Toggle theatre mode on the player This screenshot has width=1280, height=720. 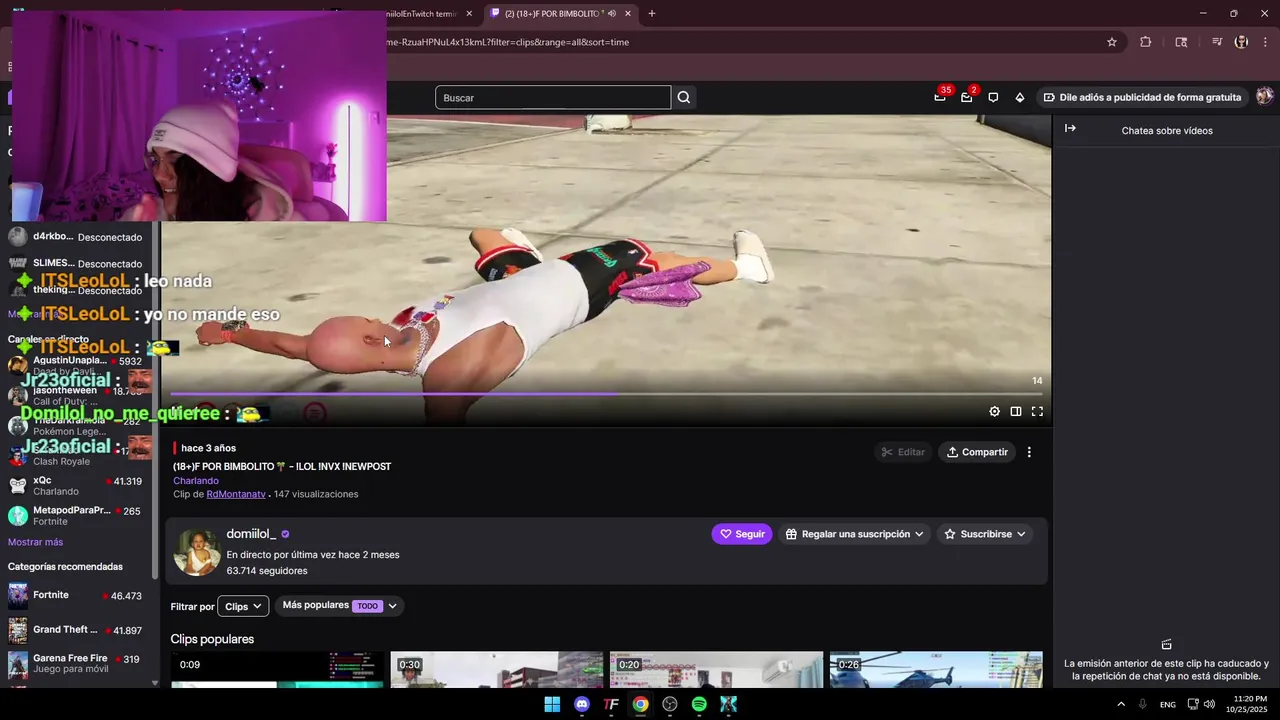tap(1016, 411)
